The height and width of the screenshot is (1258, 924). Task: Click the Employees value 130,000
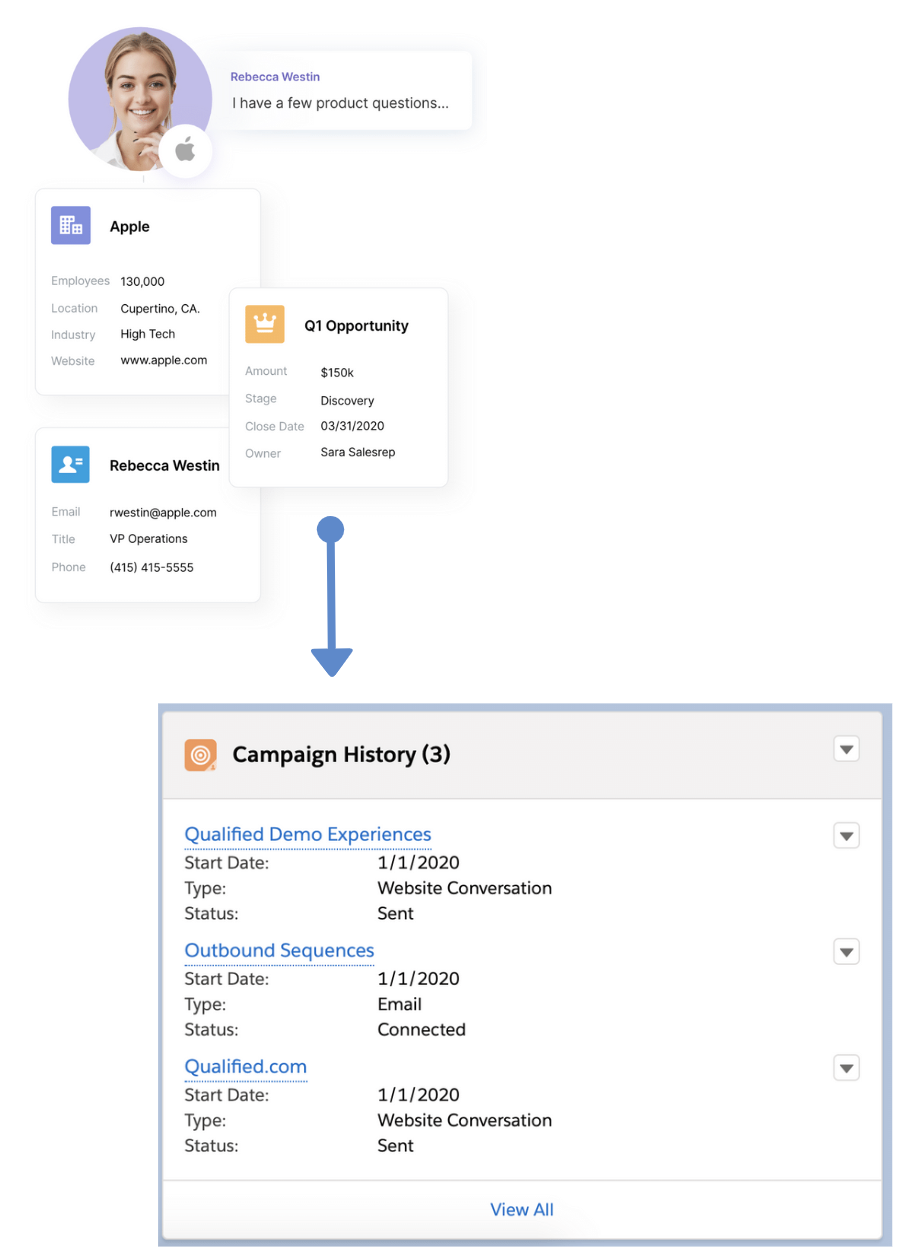click(x=142, y=282)
